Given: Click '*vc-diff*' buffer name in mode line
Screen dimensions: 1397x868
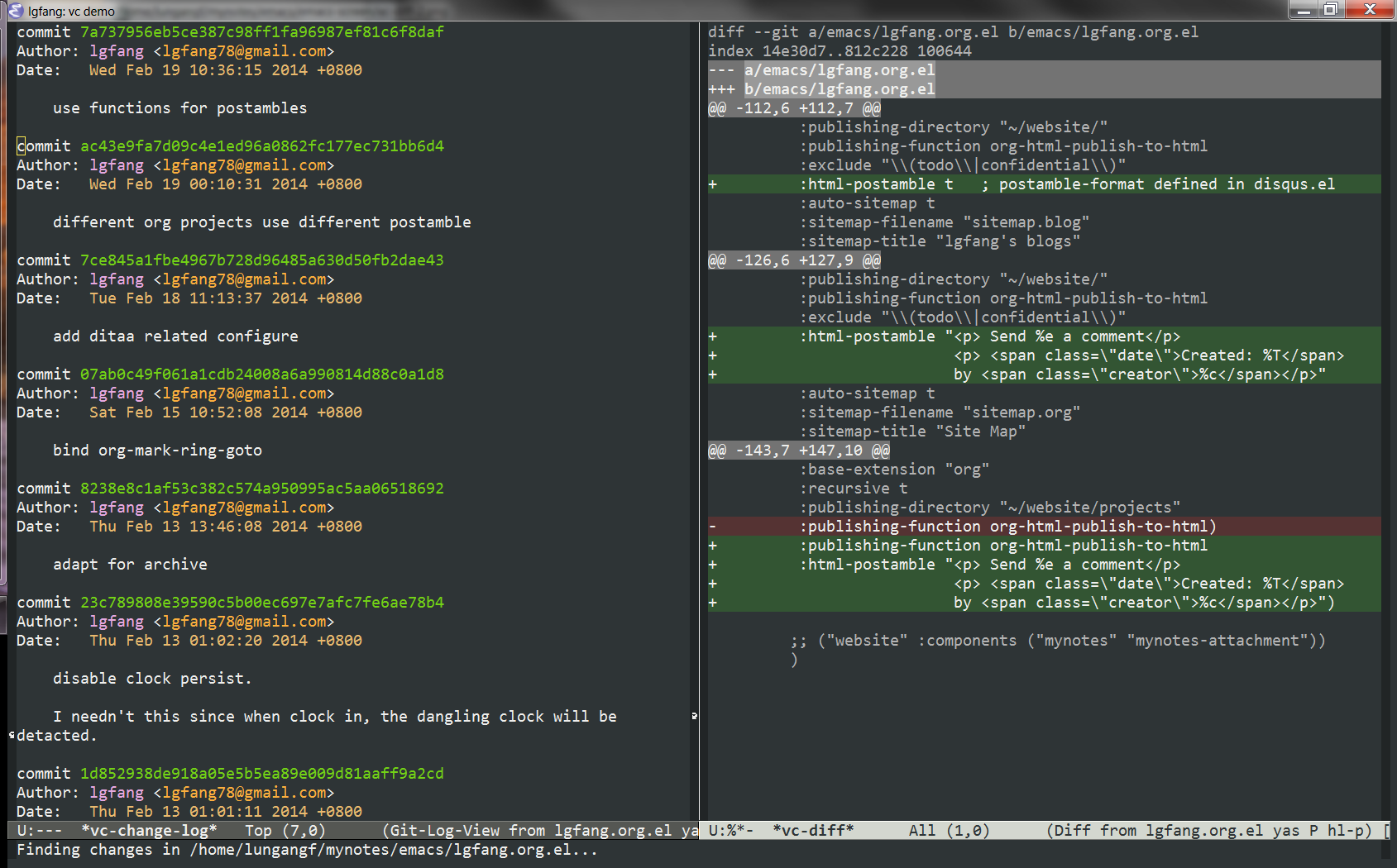Looking at the screenshot, I should (x=813, y=831).
